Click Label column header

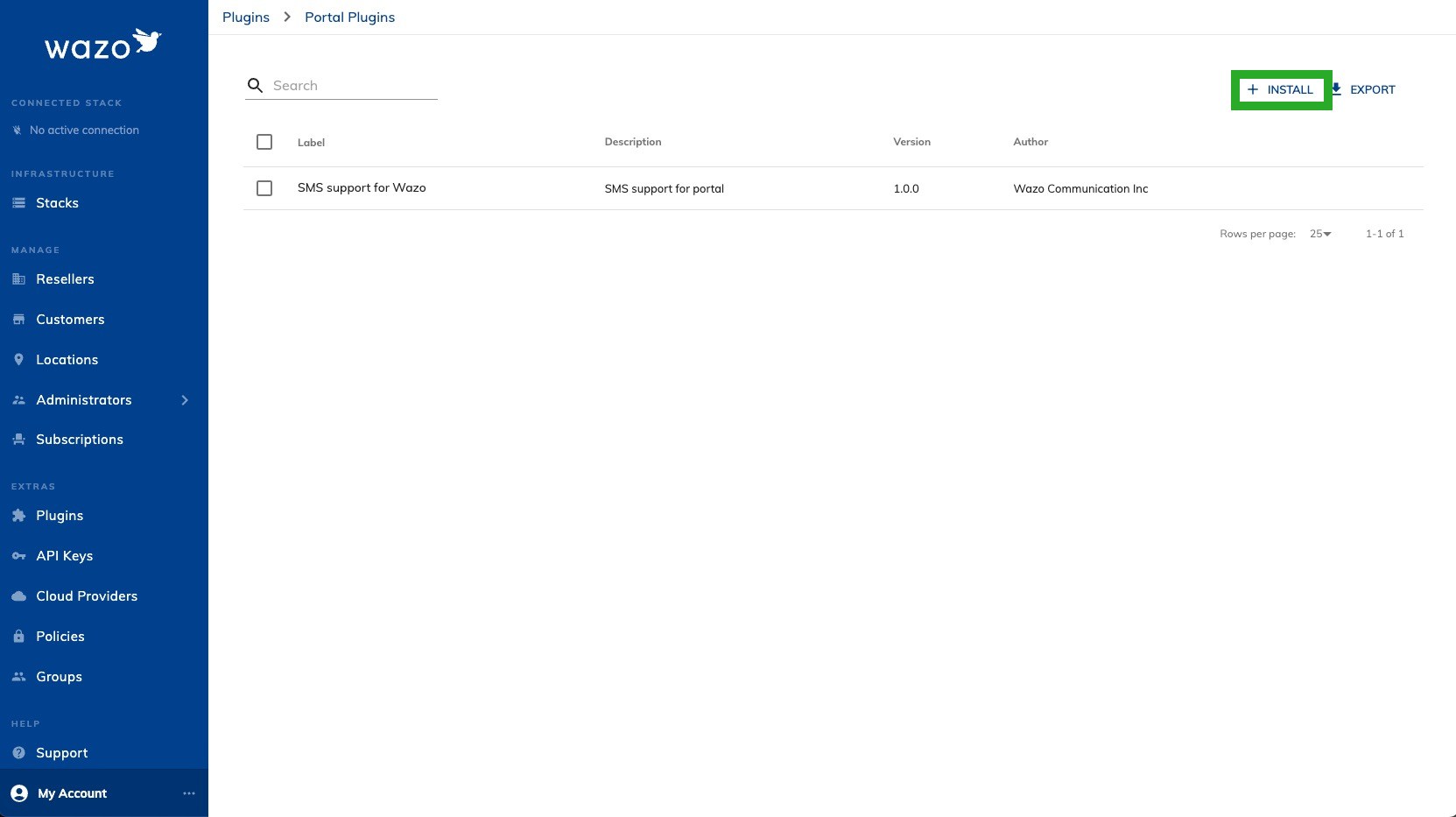coord(311,143)
